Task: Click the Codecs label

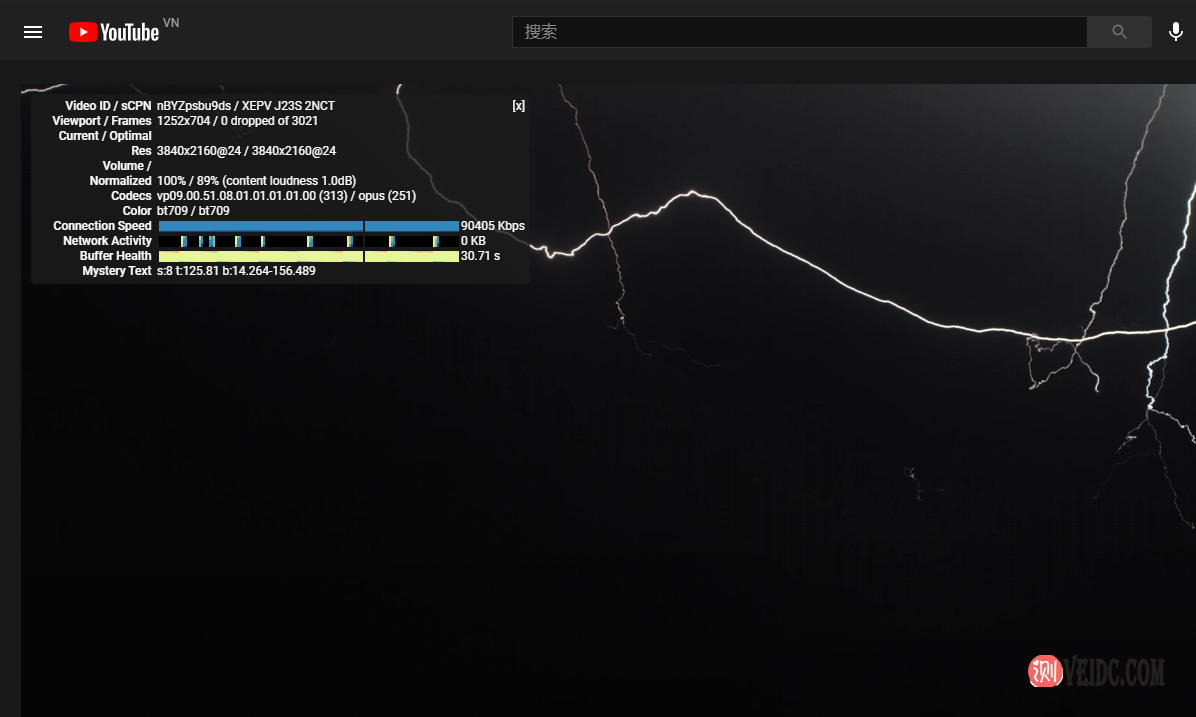Action: 131,196
